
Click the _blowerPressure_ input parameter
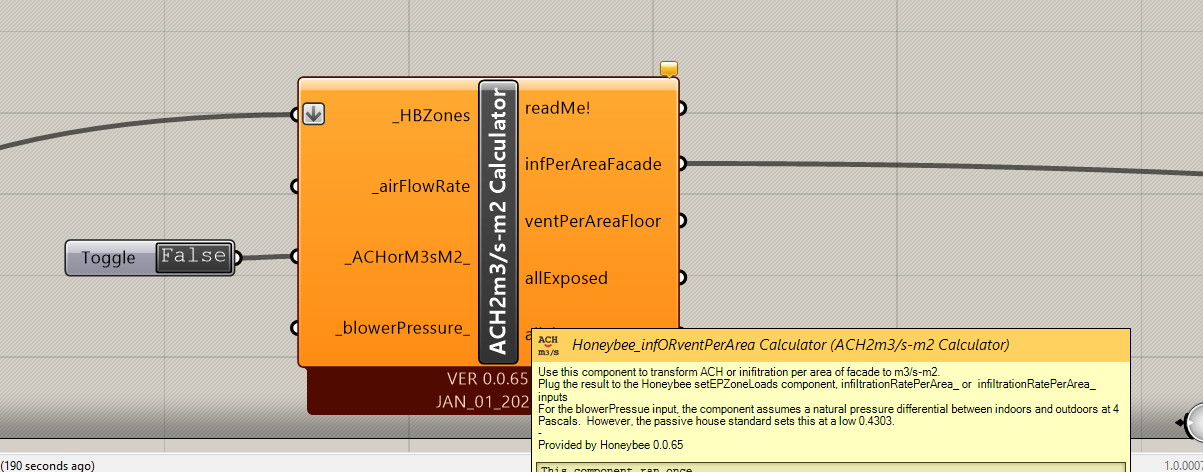(402, 327)
